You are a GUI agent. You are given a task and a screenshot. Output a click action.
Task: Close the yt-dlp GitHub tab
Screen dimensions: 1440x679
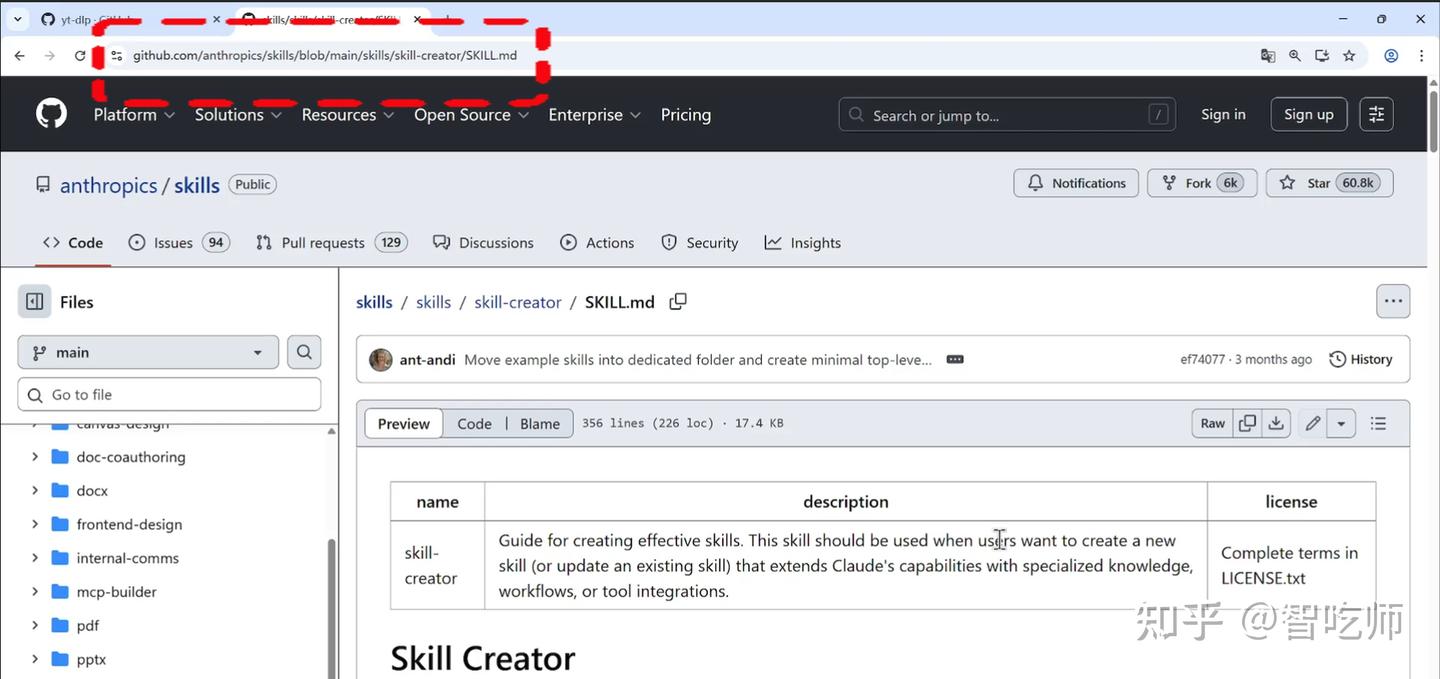coord(216,19)
